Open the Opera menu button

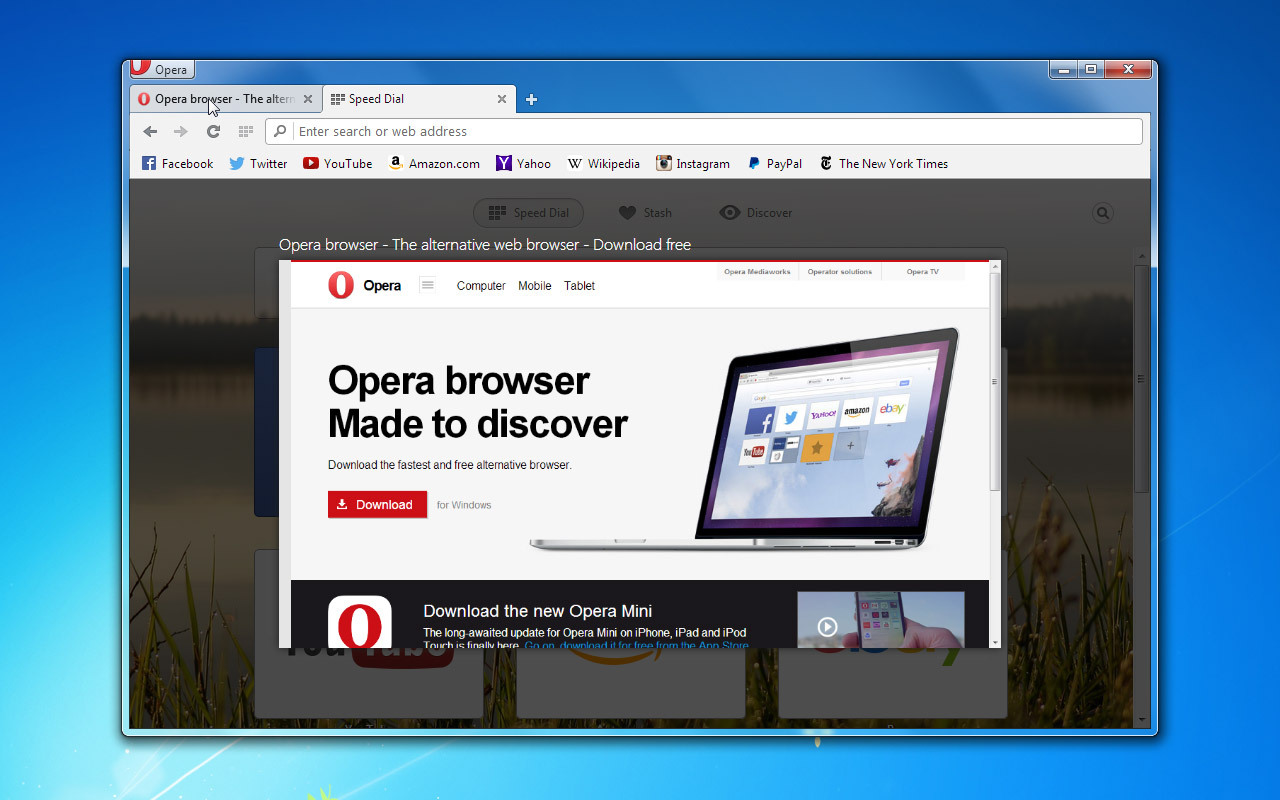tap(162, 70)
